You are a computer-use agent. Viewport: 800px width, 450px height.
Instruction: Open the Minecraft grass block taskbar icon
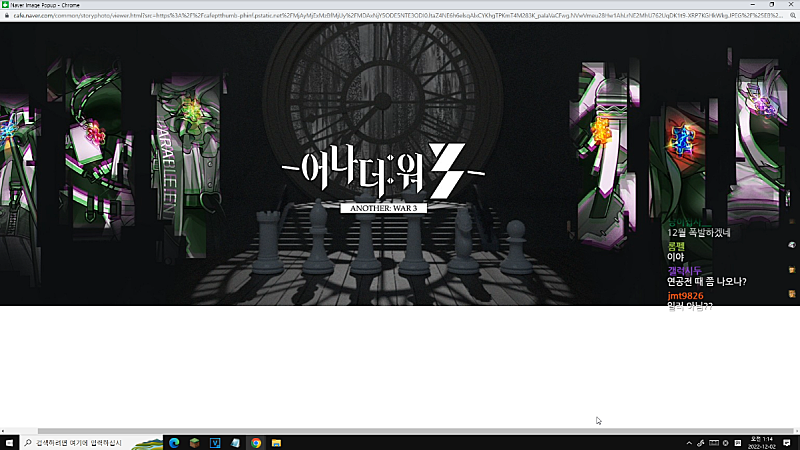[194, 443]
